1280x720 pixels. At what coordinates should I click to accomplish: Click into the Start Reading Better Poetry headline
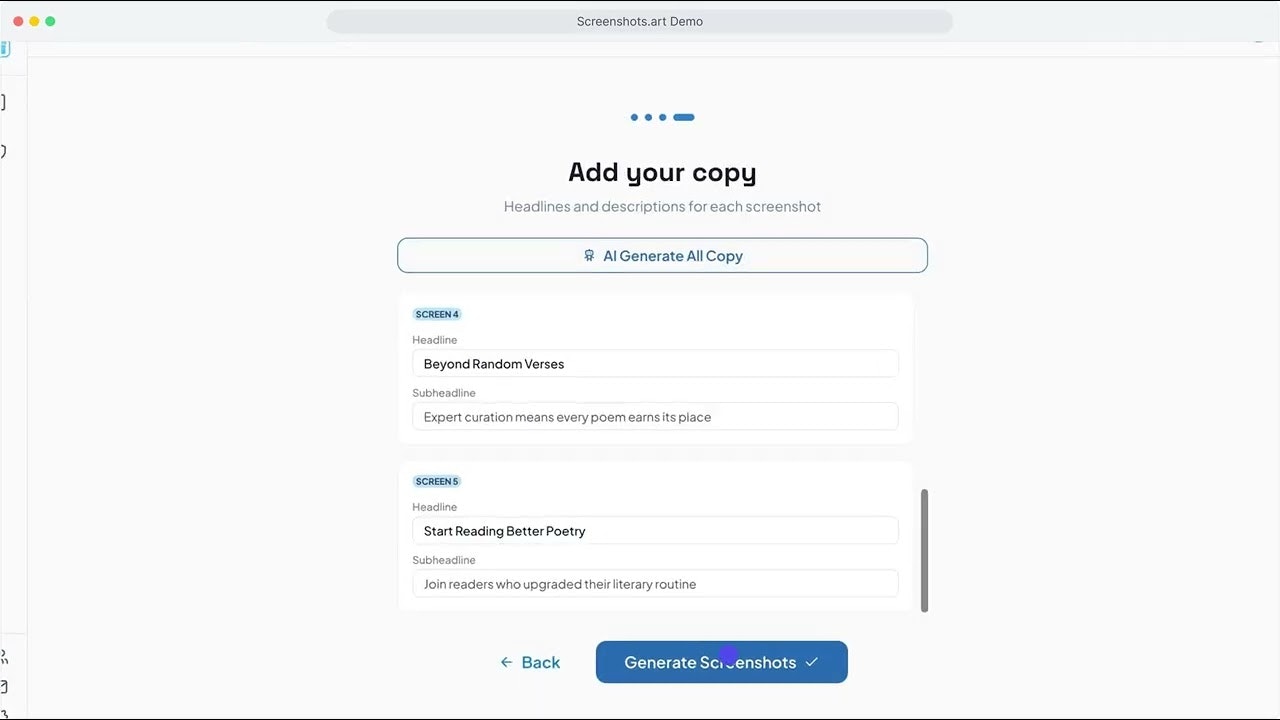tap(655, 531)
